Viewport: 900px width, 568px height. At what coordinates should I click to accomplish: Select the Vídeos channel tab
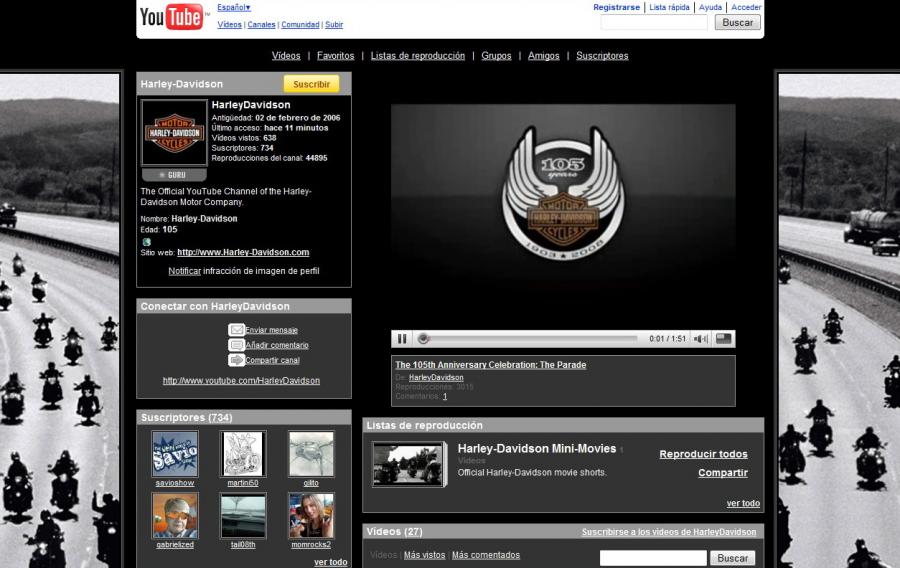[x=286, y=56]
